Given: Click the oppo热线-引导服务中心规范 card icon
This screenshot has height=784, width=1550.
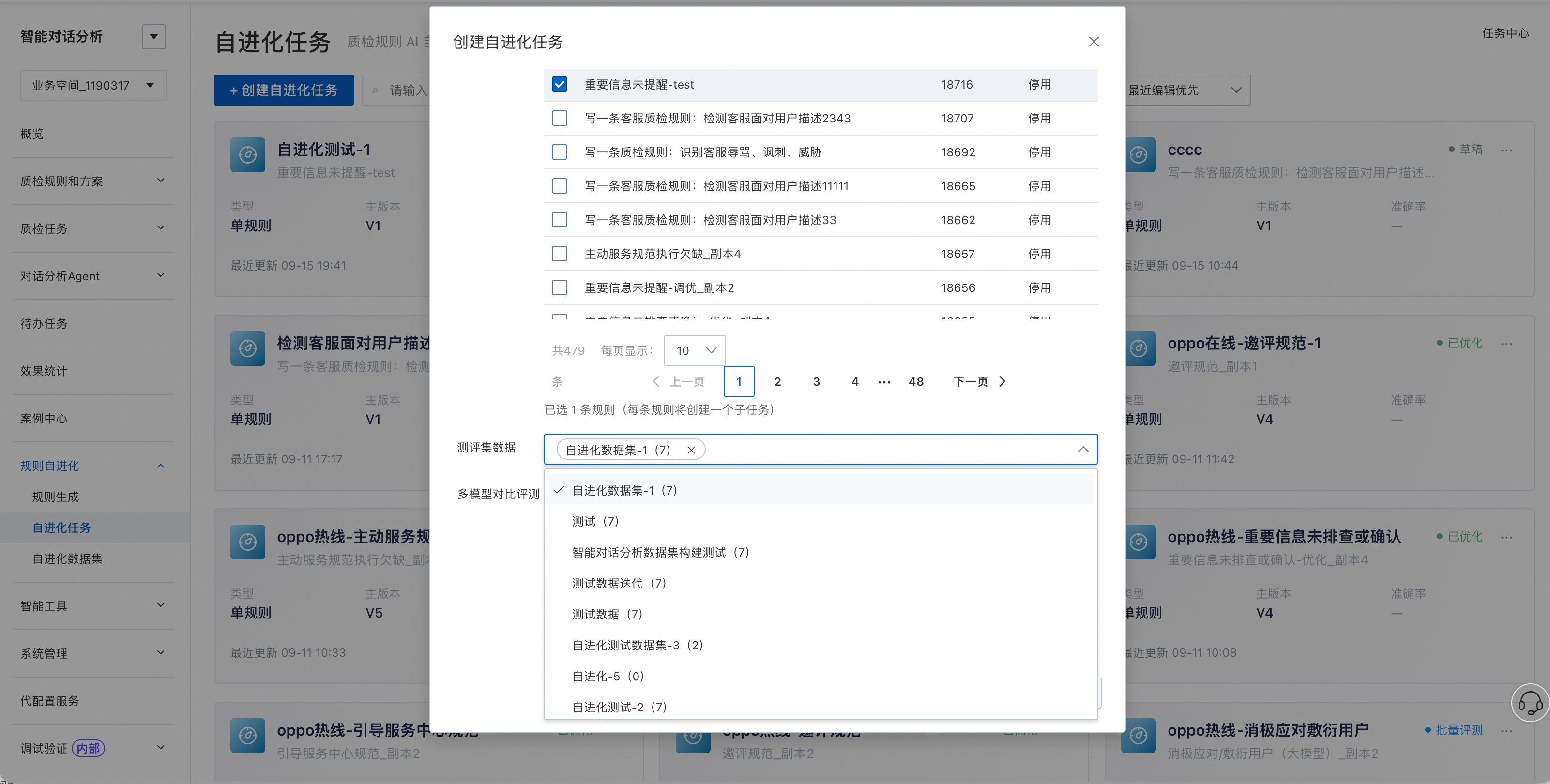Looking at the screenshot, I should tap(247, 735).
